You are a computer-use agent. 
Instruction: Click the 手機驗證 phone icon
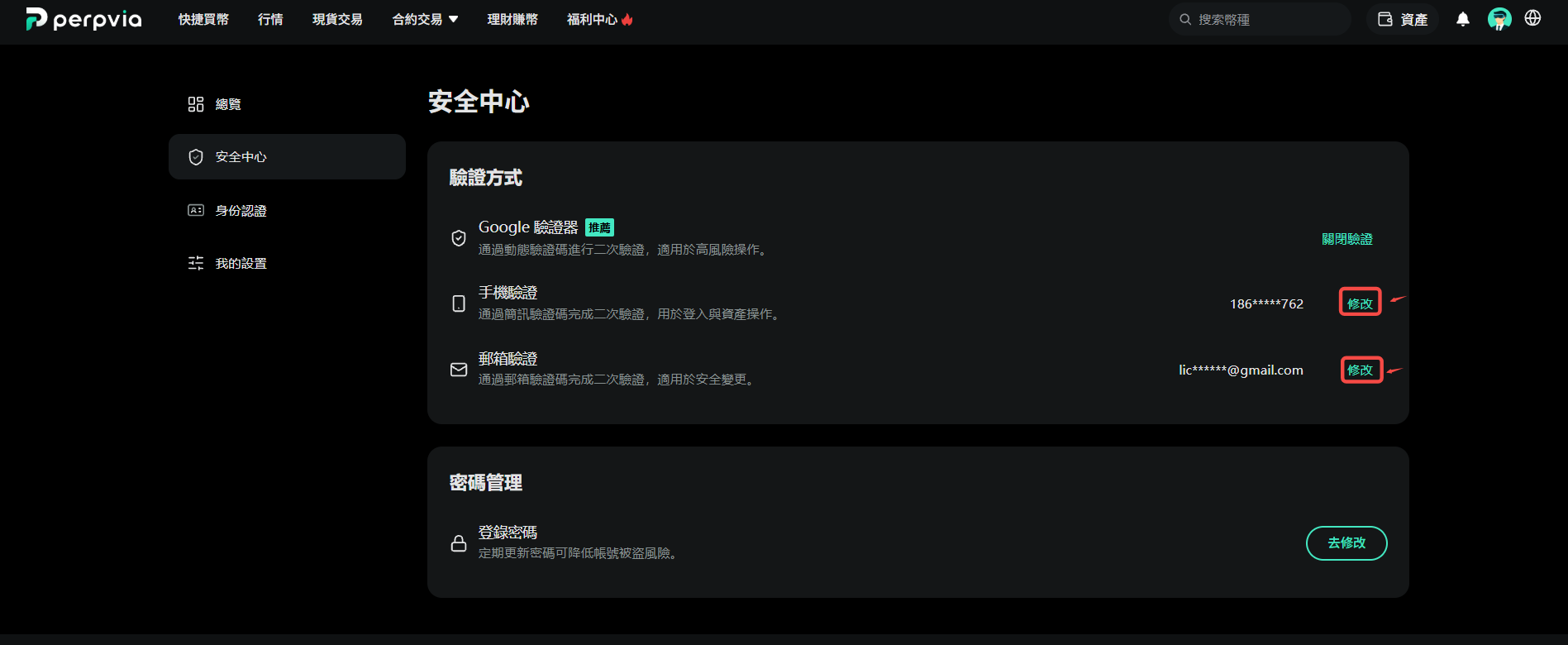coord(459,303)
